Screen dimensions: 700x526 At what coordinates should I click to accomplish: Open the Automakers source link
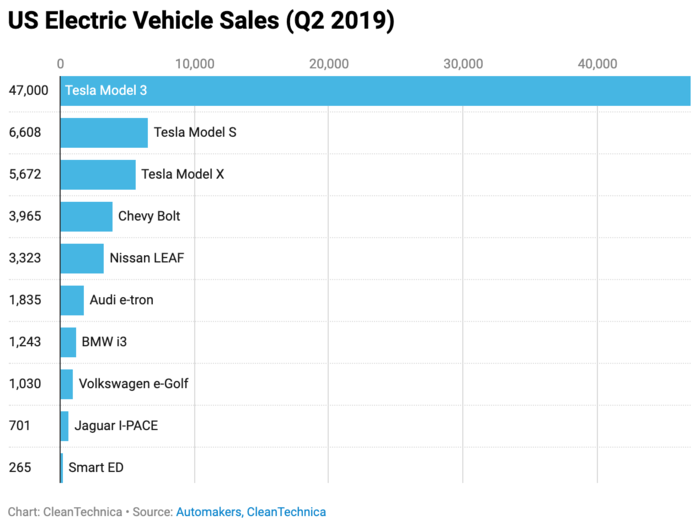[208, 512]
